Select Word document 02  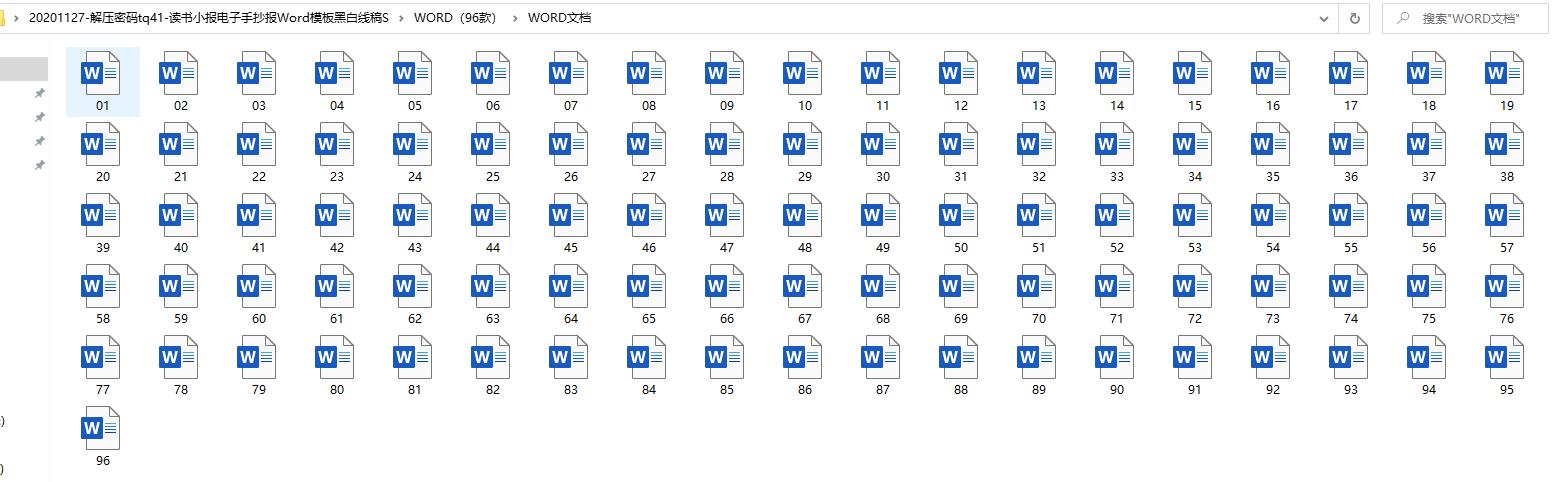pos(179,73)
